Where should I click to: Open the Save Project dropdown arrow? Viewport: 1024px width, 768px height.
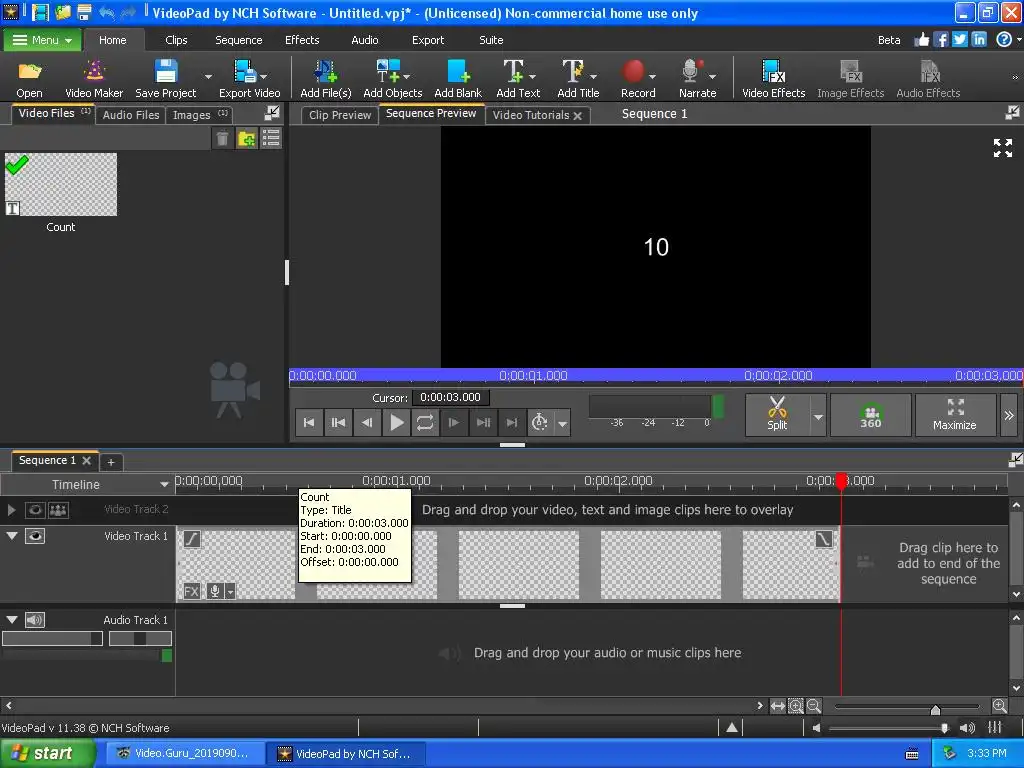(208, 76)
